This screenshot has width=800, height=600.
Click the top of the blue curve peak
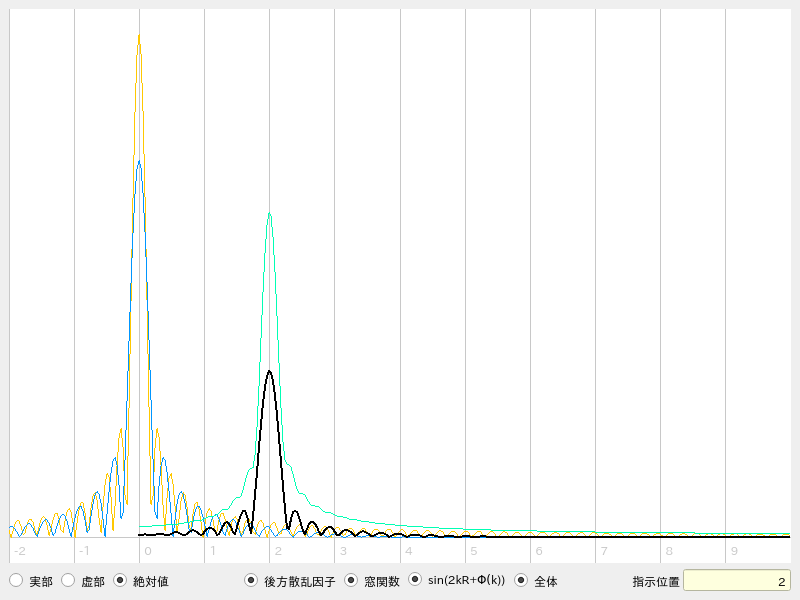click(x=138, y=161)
